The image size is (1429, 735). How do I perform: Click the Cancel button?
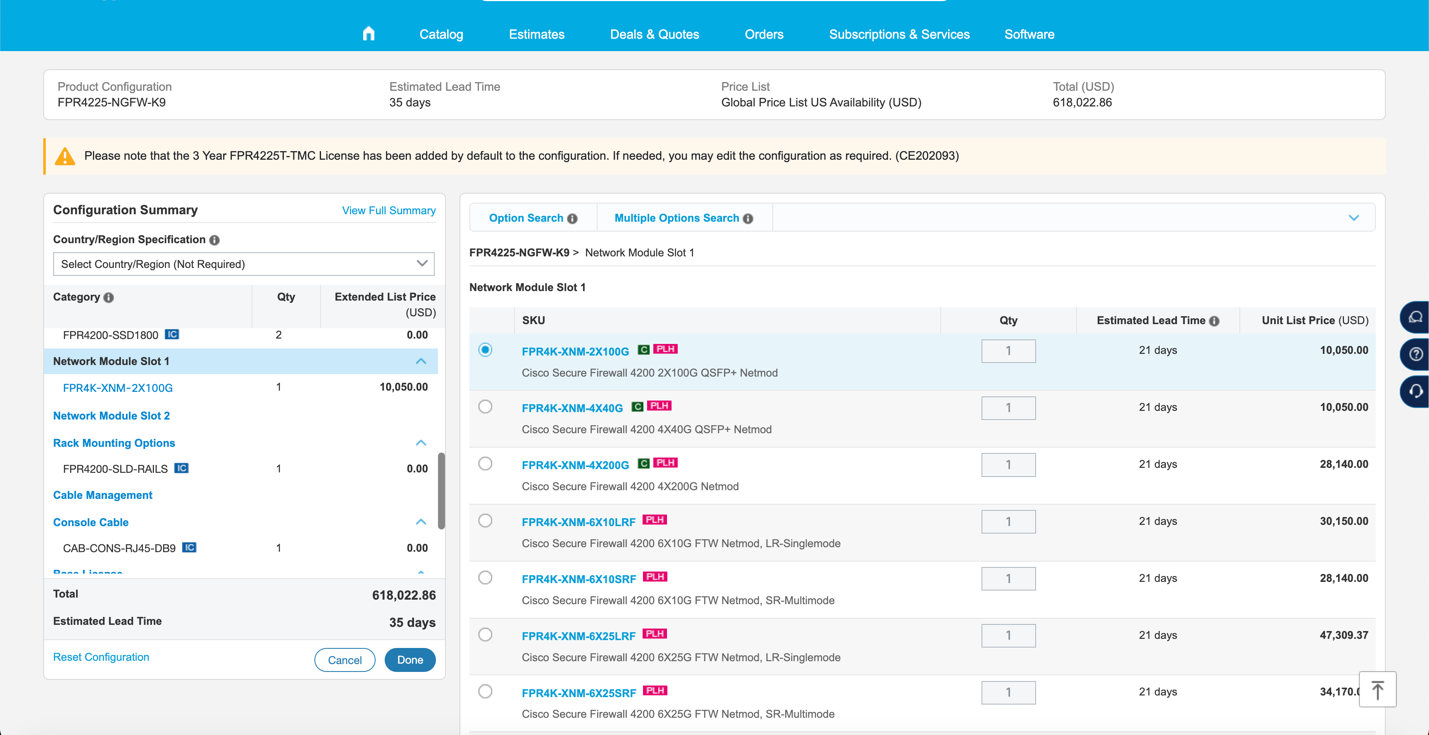tap(345, 660)
